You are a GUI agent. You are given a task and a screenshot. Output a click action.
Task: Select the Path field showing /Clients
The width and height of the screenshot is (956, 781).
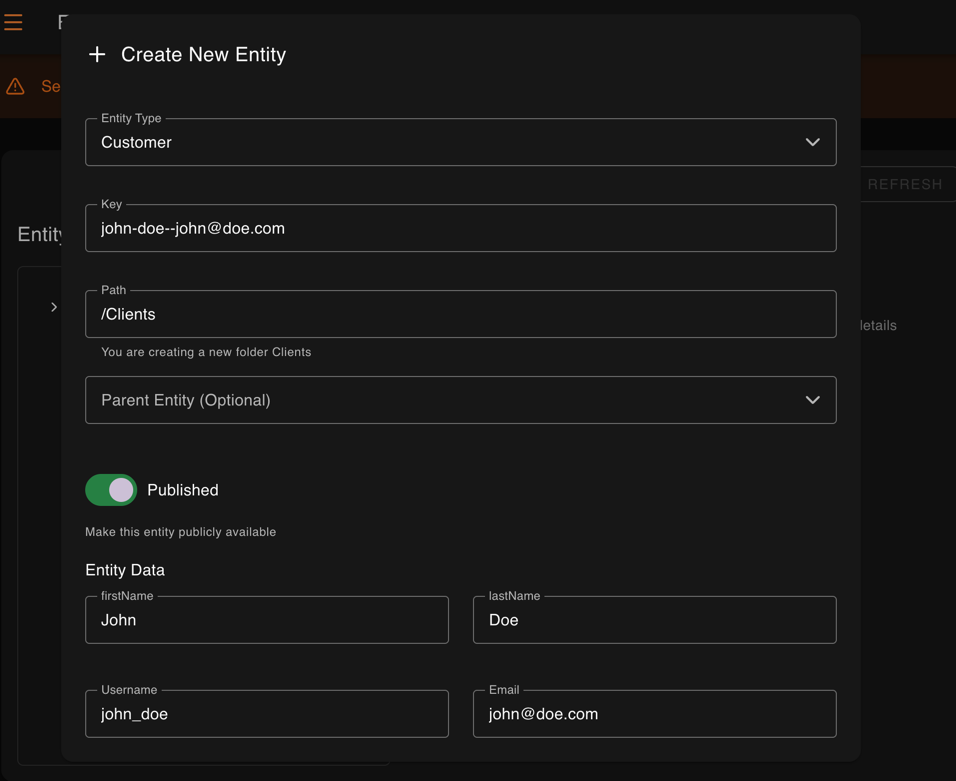click(x=460, y=314)
